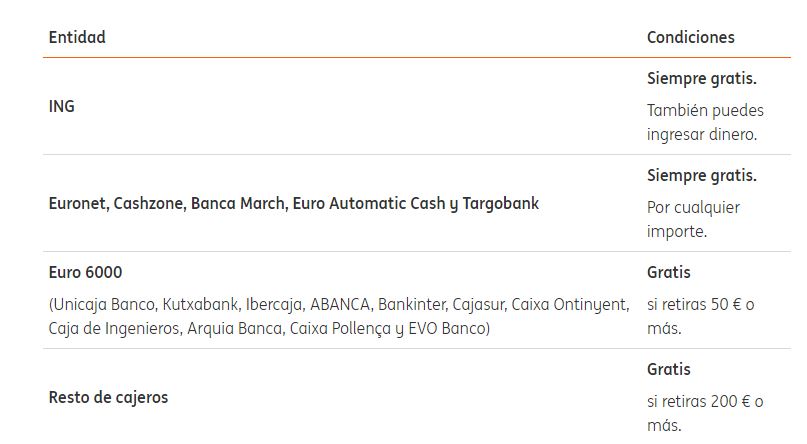Image resolution: width=807 pixels, height=444 pixels.
Task: Click Caja de Ingenieros text
Action: tap(113, 328)
